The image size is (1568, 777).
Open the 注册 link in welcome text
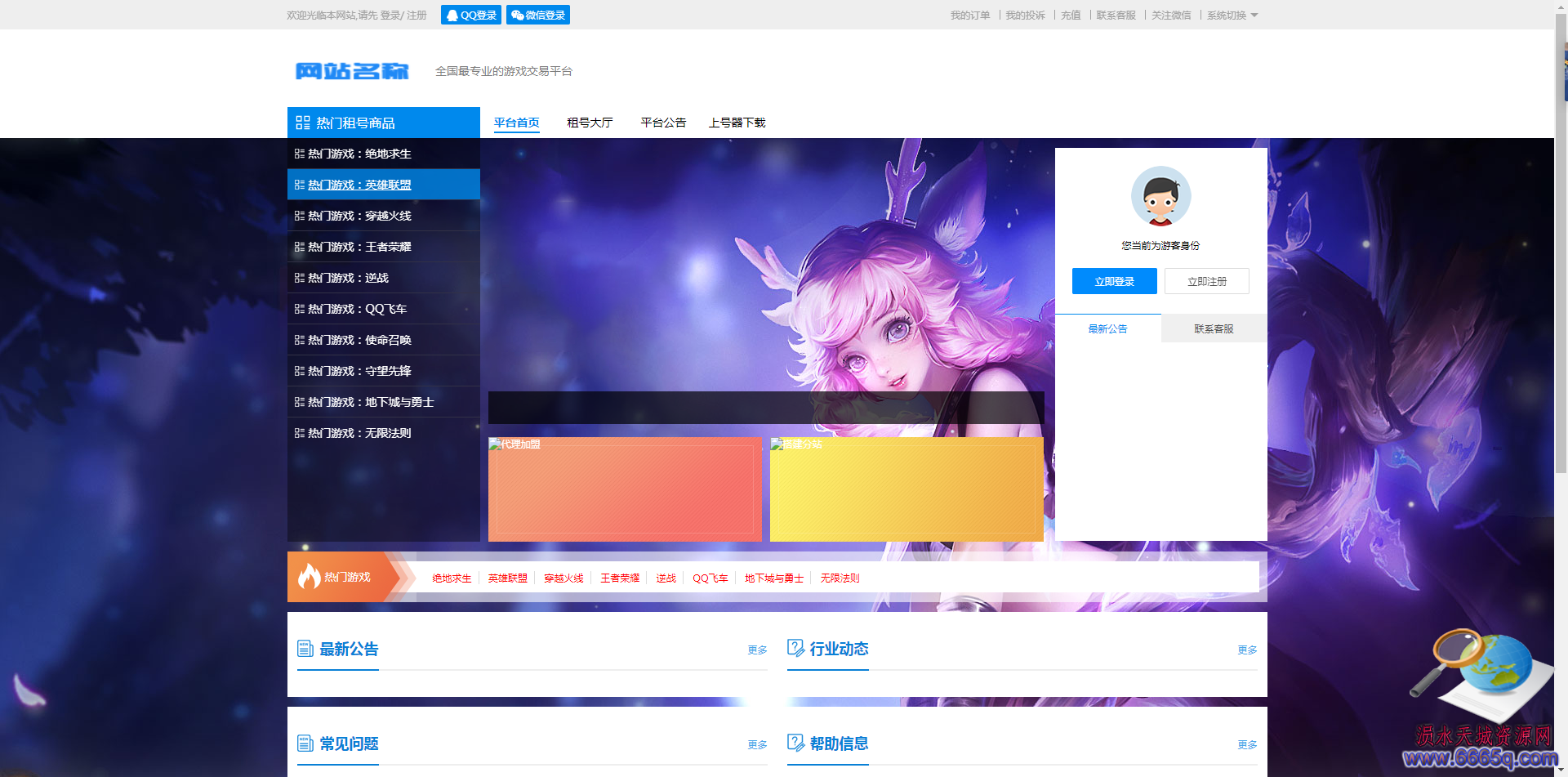tap(416, 16)
